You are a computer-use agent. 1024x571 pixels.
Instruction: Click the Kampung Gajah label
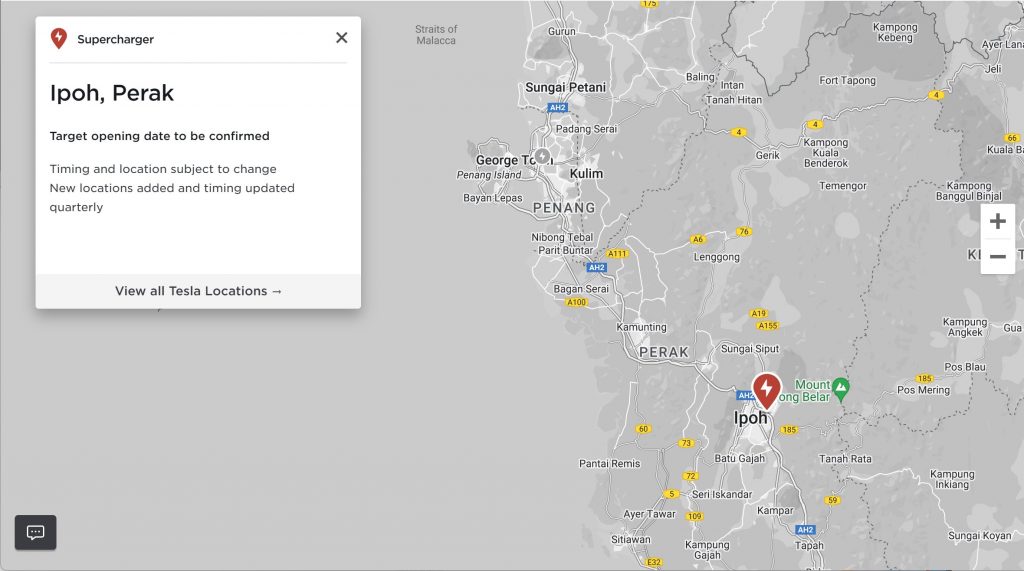coord(707,550)
